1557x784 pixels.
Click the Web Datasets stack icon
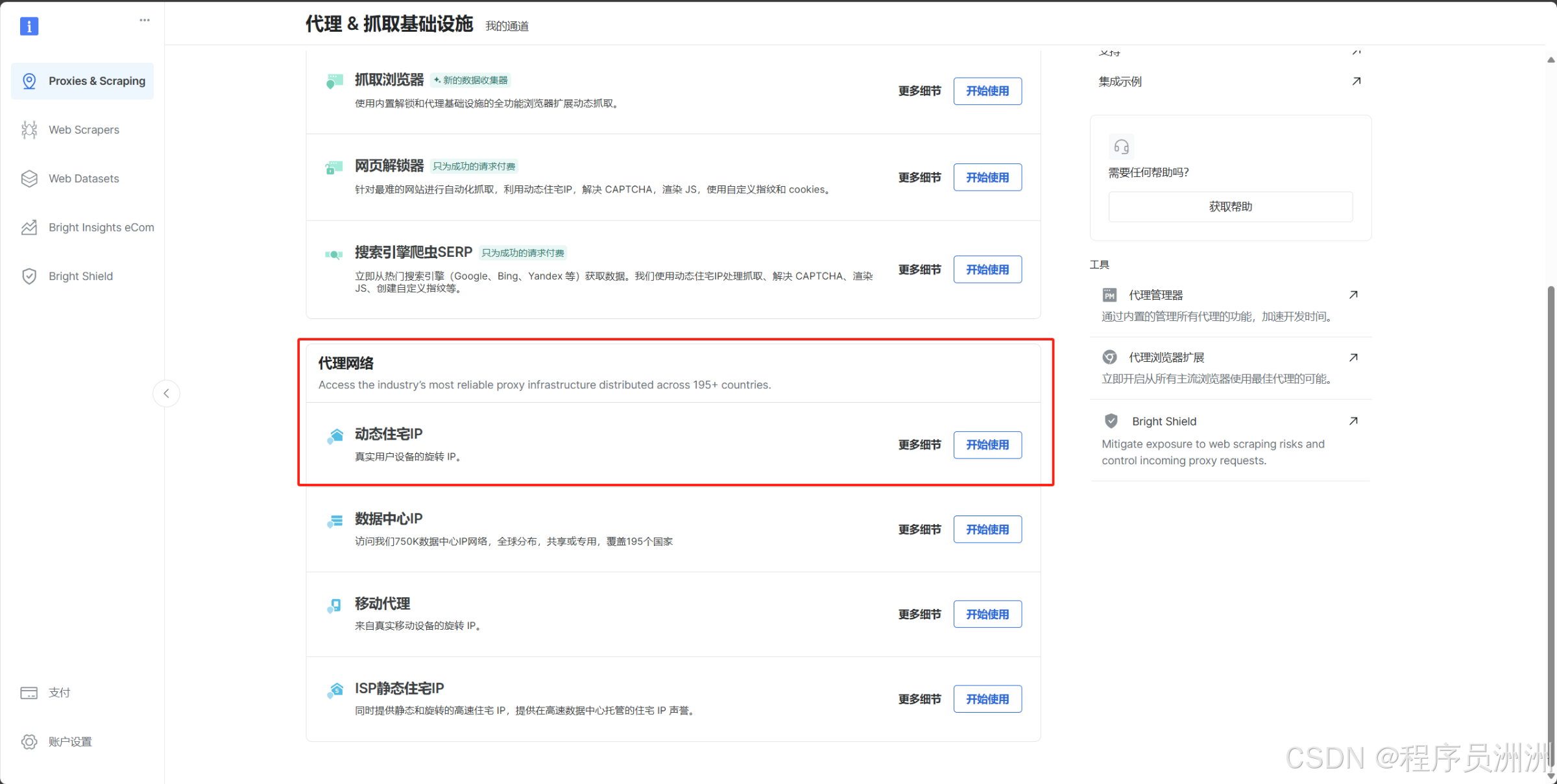(29, 178)
